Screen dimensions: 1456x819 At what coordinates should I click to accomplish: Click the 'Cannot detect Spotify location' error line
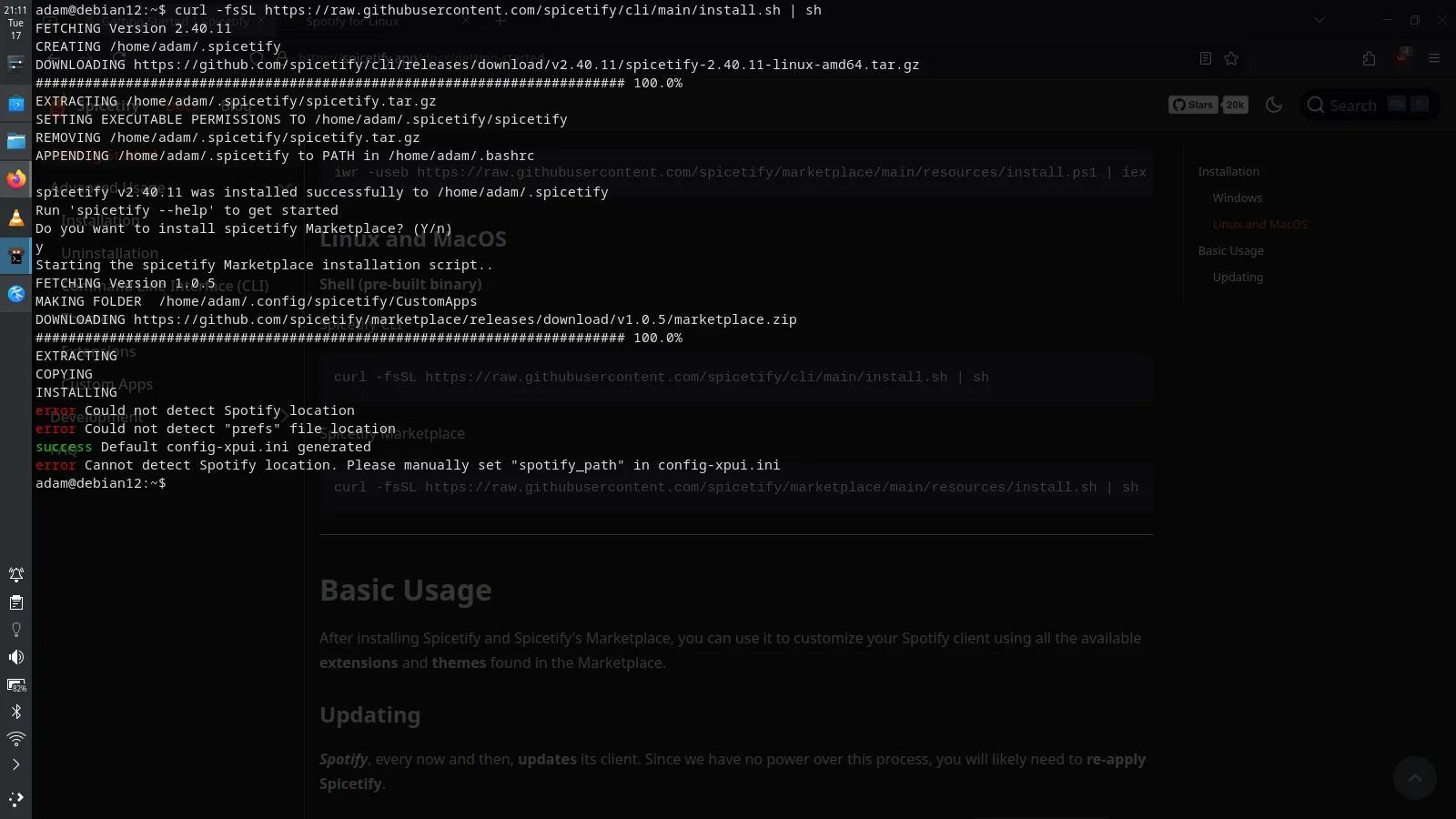[x=408, y=465]
